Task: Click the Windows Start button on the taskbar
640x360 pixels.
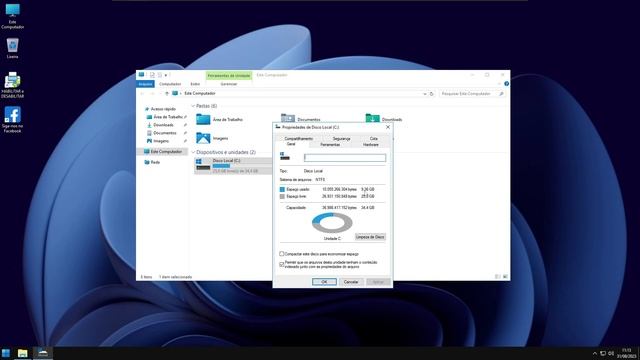Action: 6,353
